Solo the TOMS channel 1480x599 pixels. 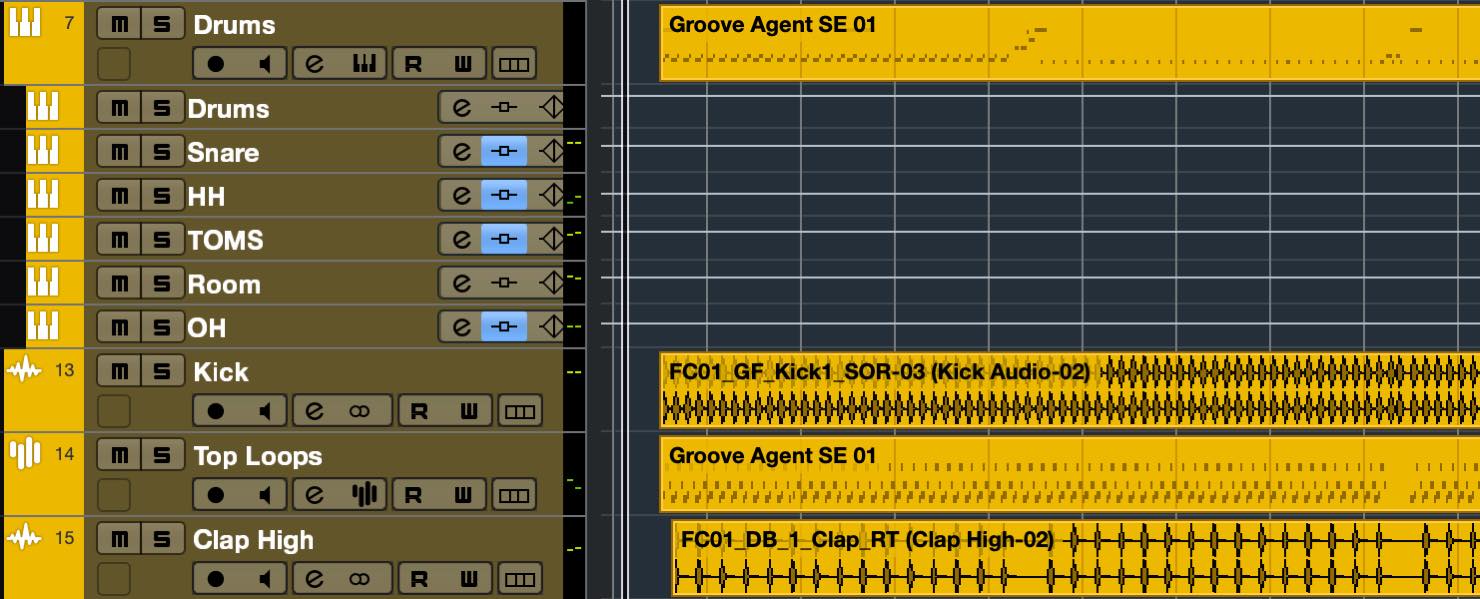[x=162, y=240]
